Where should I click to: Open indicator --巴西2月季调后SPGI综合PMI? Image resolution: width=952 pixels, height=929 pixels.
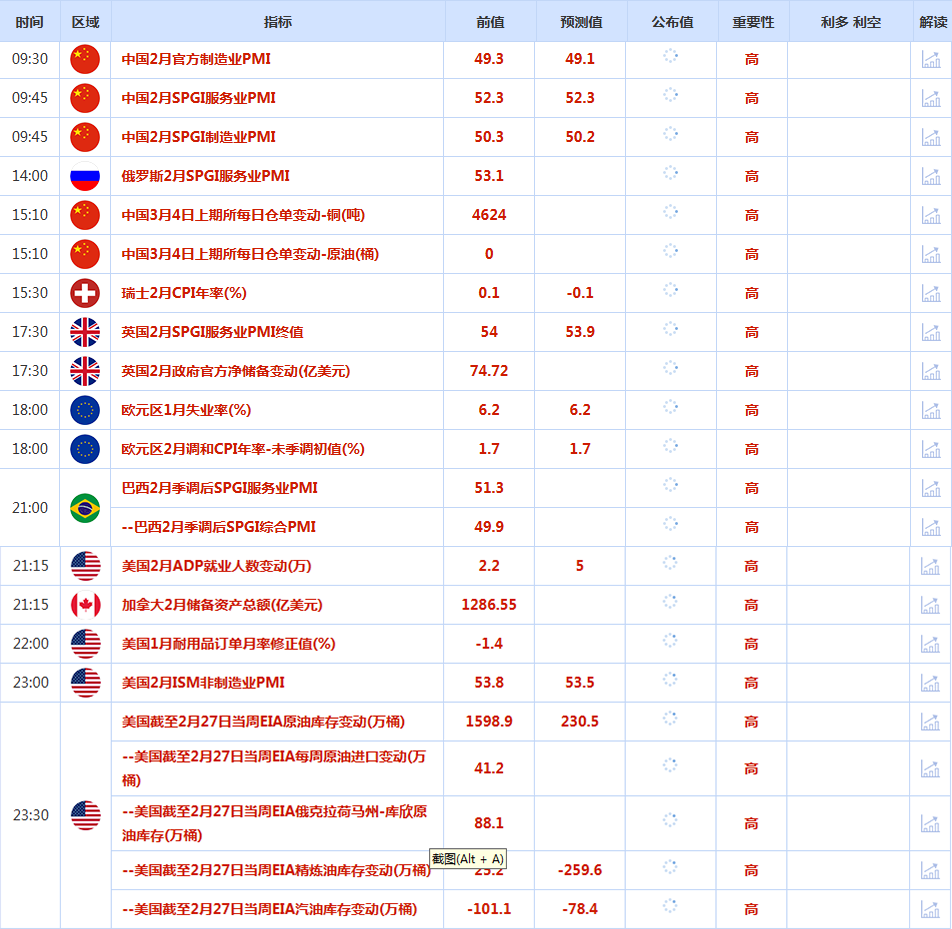(219, 526)
